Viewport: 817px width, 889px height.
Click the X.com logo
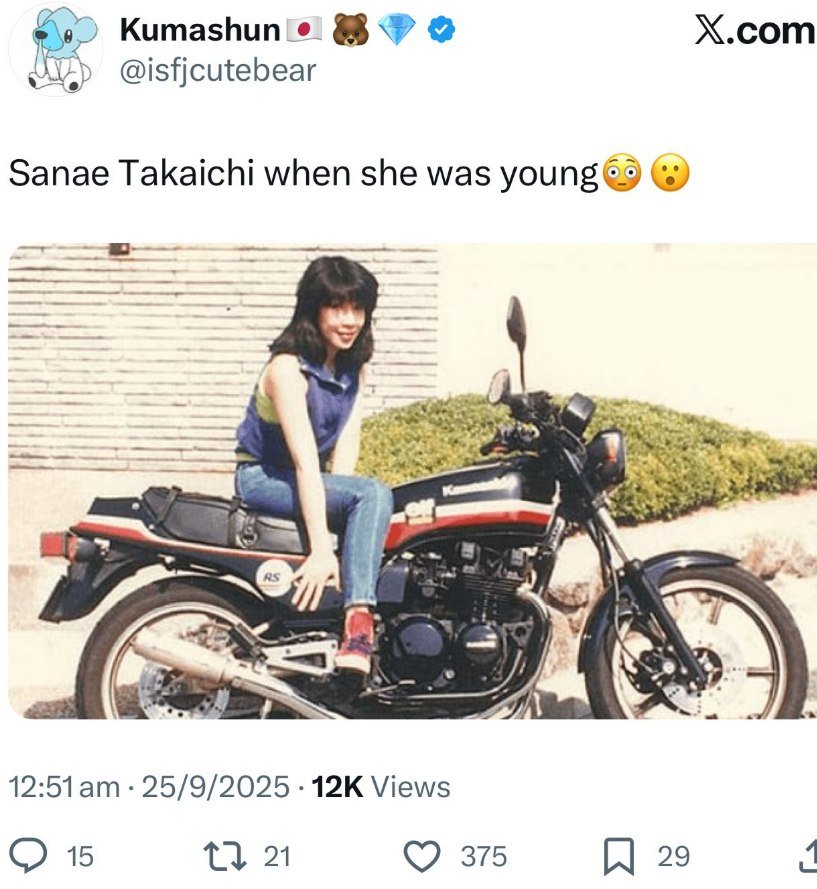coord(755,31)
